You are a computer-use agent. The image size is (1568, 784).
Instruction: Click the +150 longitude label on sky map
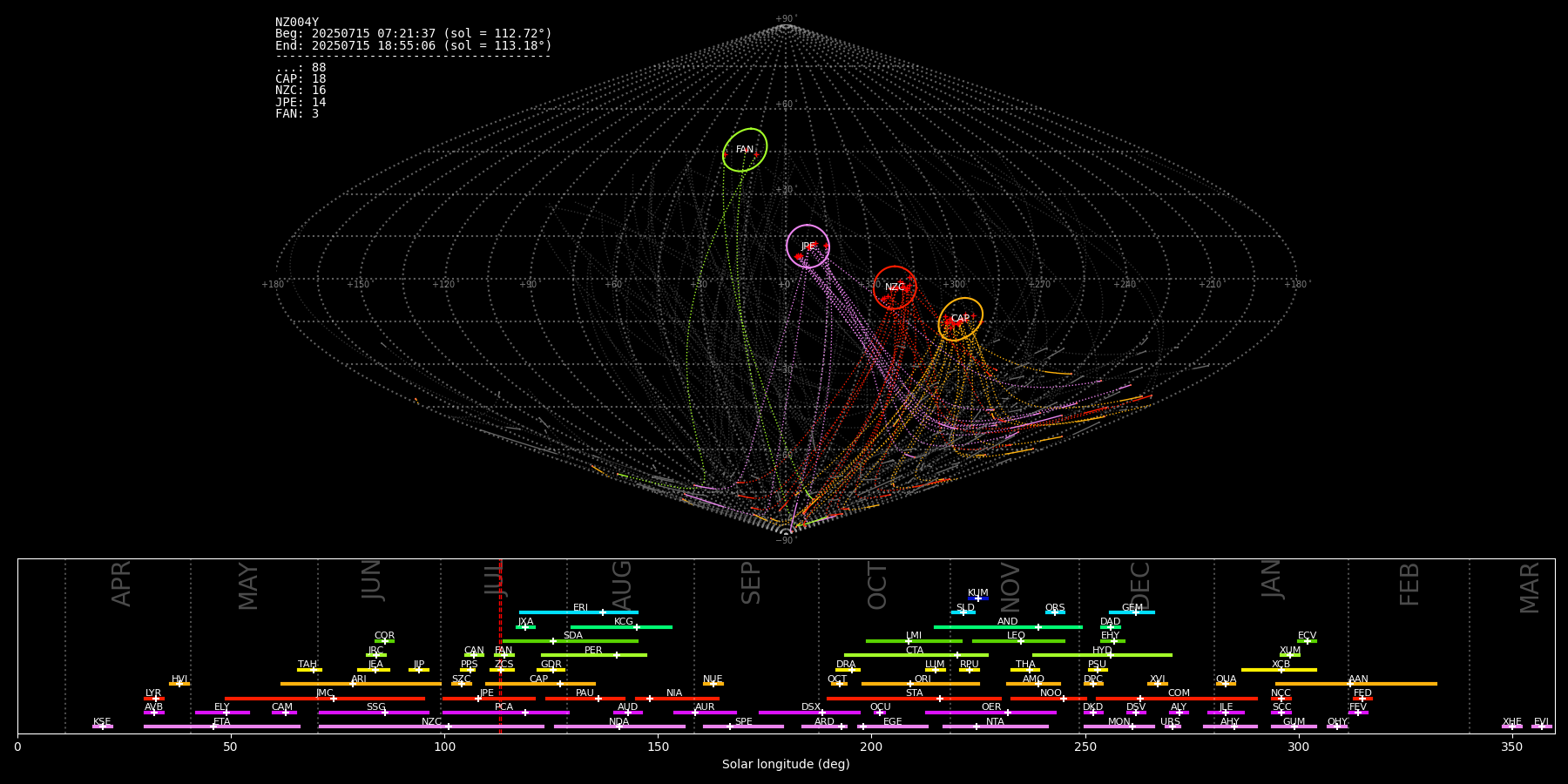(x=358, y=284)
